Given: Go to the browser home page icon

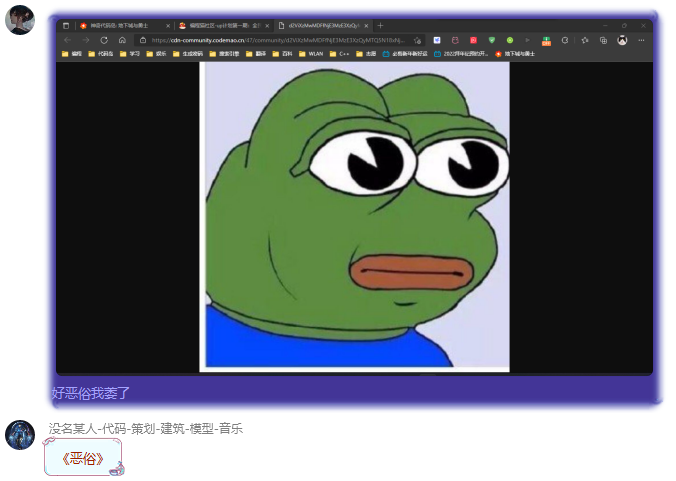Looking at the screenshot, I should pos(122,40).
